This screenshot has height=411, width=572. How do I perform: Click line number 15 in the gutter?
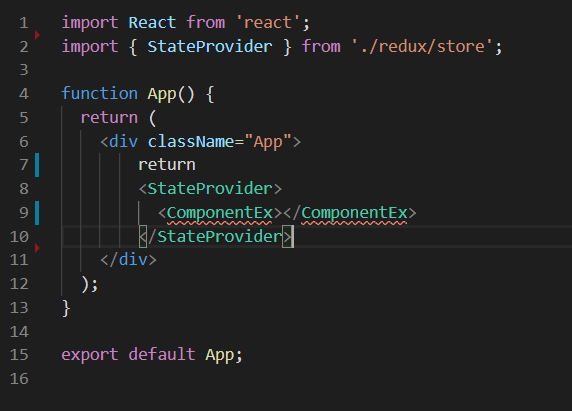[x=19, y=355]
